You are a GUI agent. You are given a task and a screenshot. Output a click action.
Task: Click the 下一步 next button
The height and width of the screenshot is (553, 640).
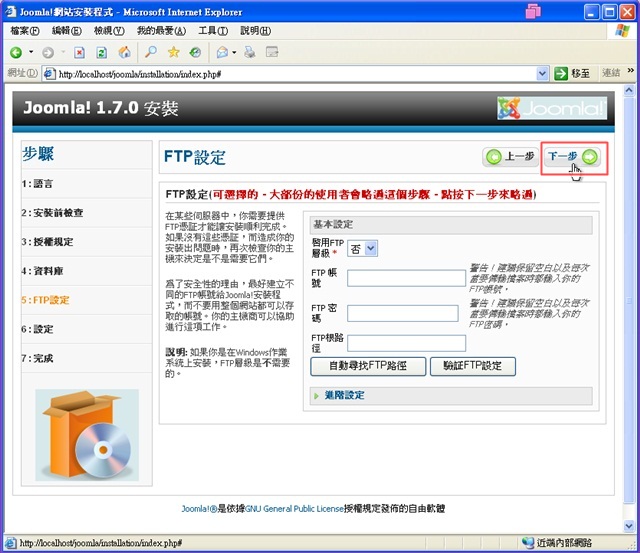point(573,157)
